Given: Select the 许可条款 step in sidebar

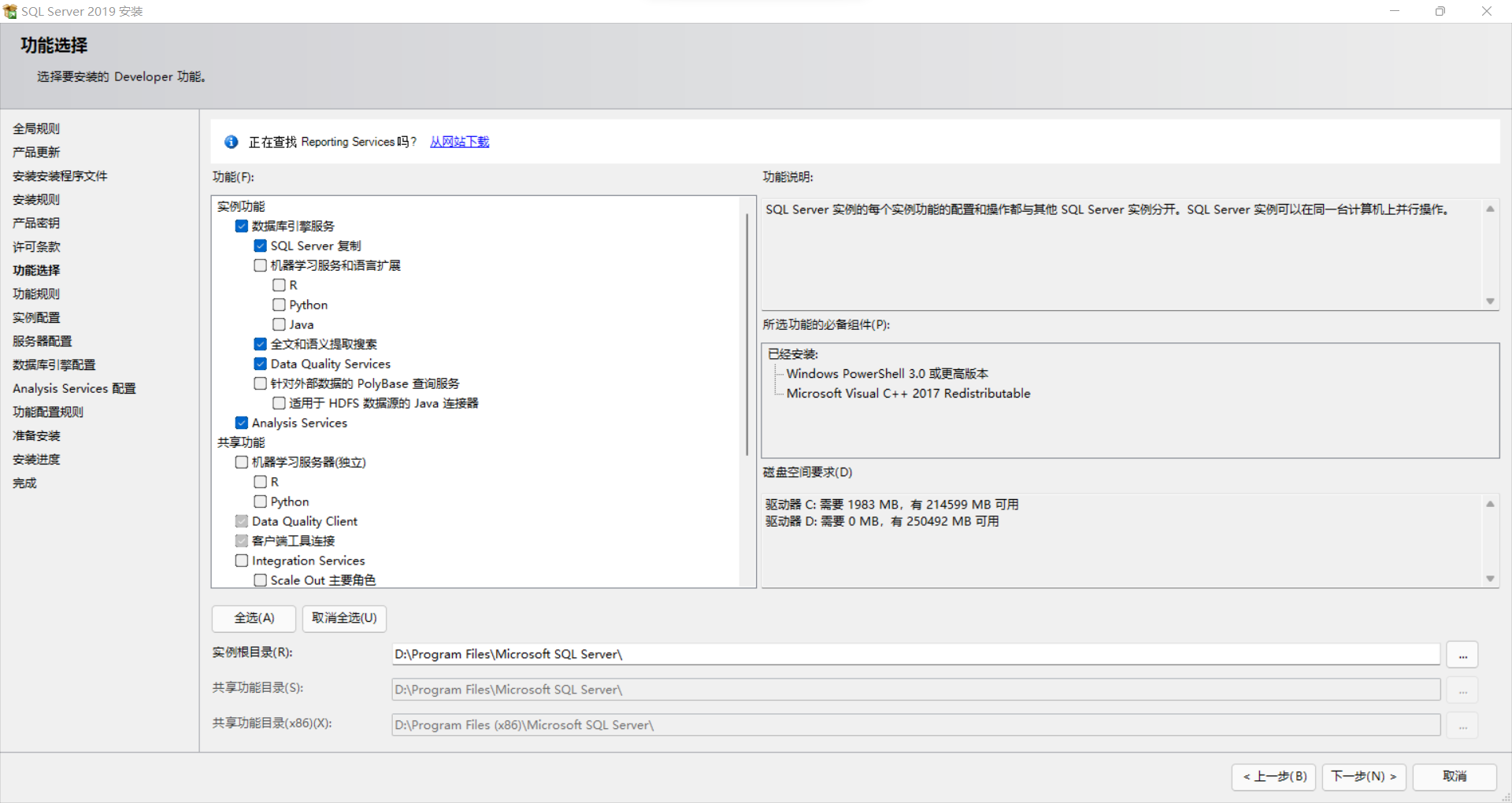Looking at the screenshot, I should (36, 246).
